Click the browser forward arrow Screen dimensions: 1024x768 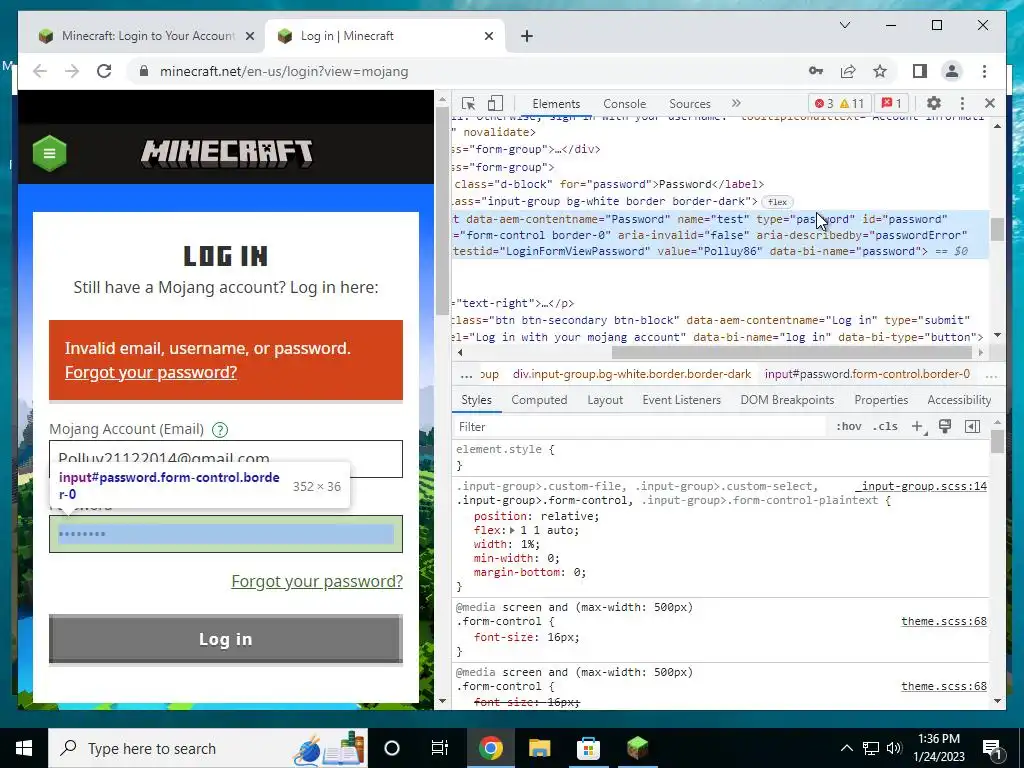click(x=72, y=71)
